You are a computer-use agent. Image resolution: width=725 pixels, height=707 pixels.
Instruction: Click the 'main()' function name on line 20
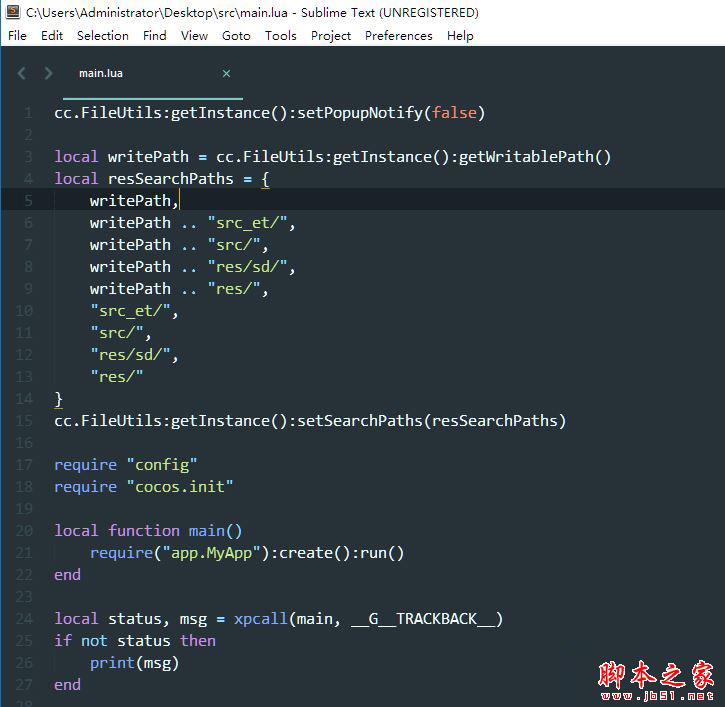point(215,531)
